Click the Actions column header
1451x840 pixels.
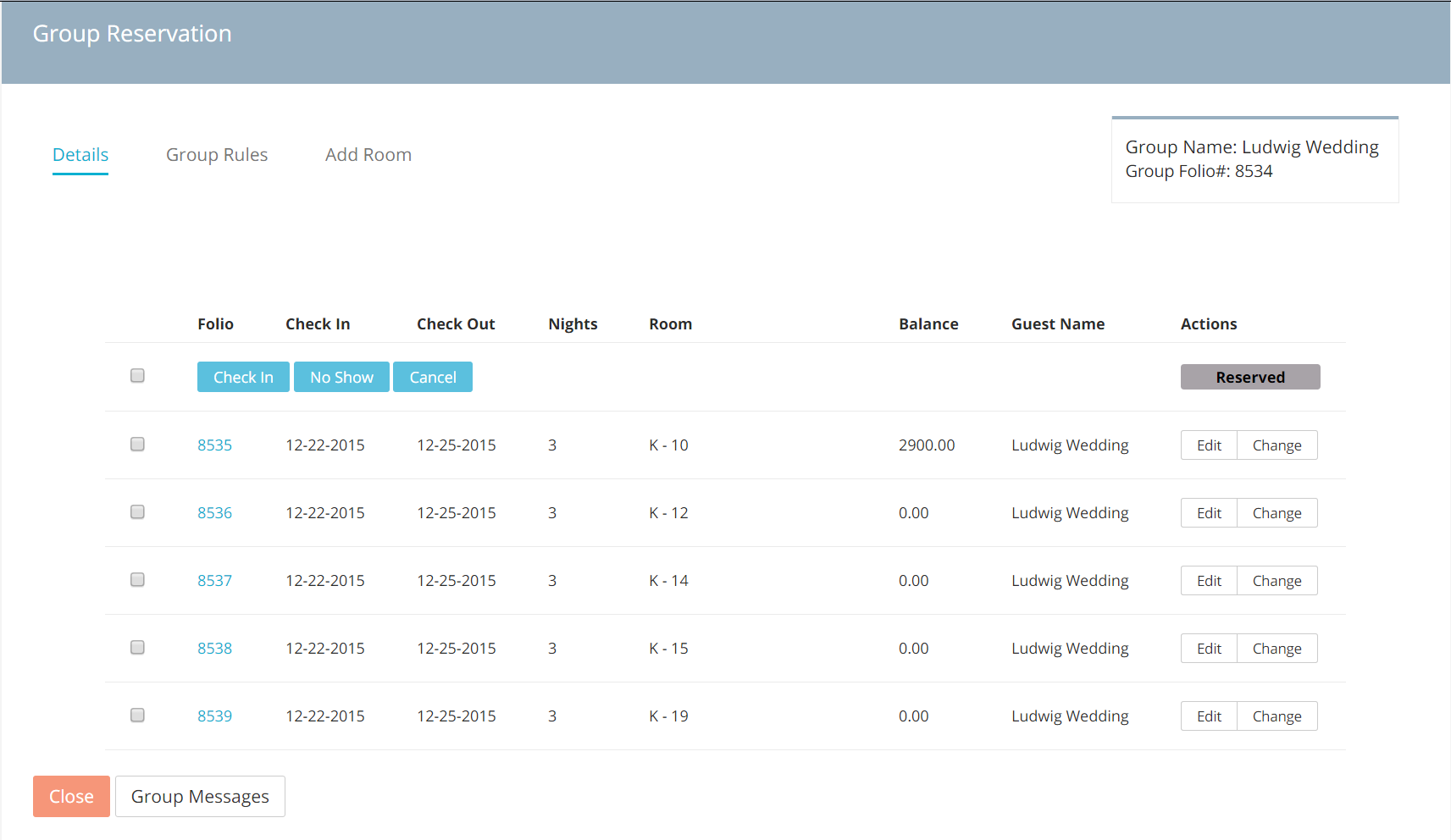1209,324
